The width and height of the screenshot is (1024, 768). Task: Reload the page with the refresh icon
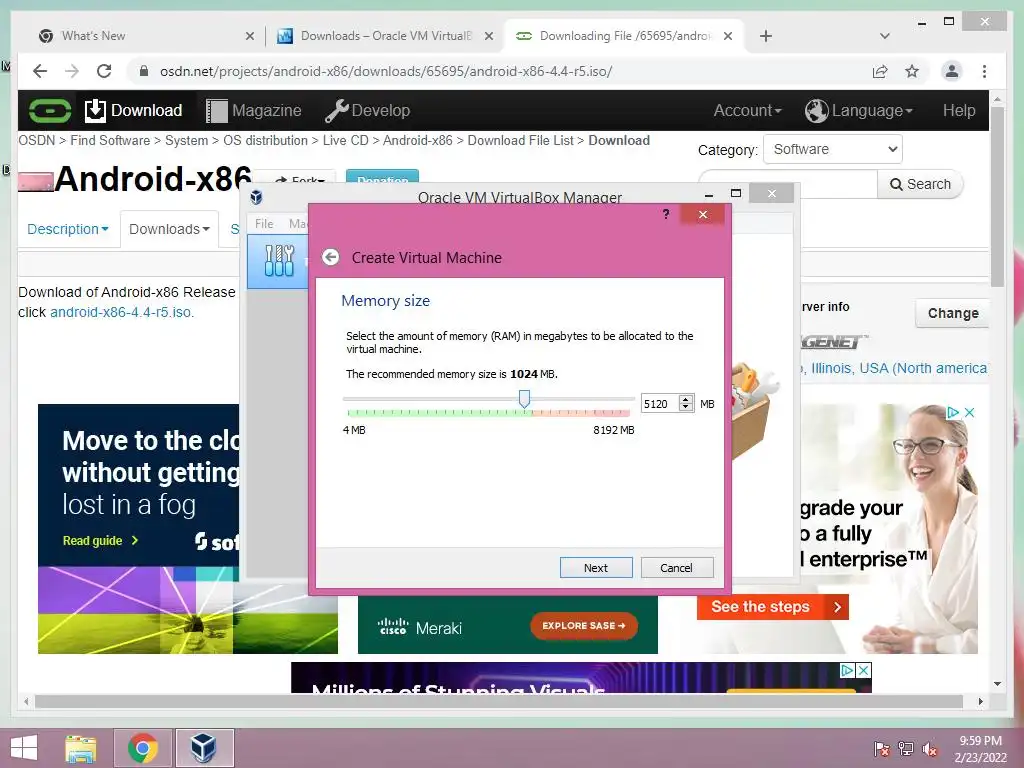[x=104, y=71]
